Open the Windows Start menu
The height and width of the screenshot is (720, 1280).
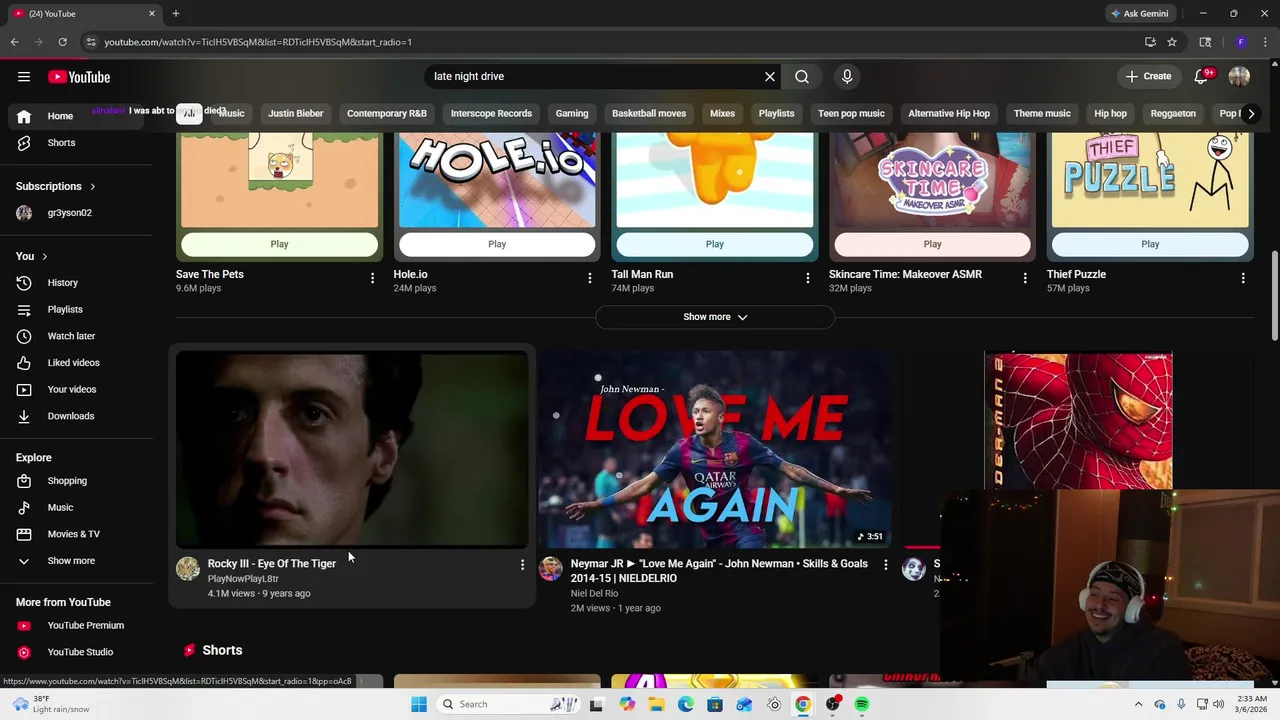(x=419, y=704)
